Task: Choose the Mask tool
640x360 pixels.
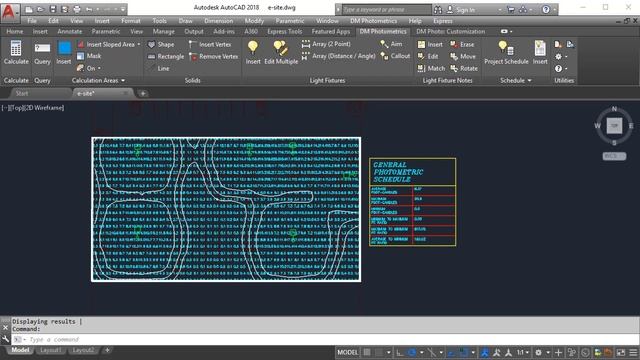Action: coord(89,56)
